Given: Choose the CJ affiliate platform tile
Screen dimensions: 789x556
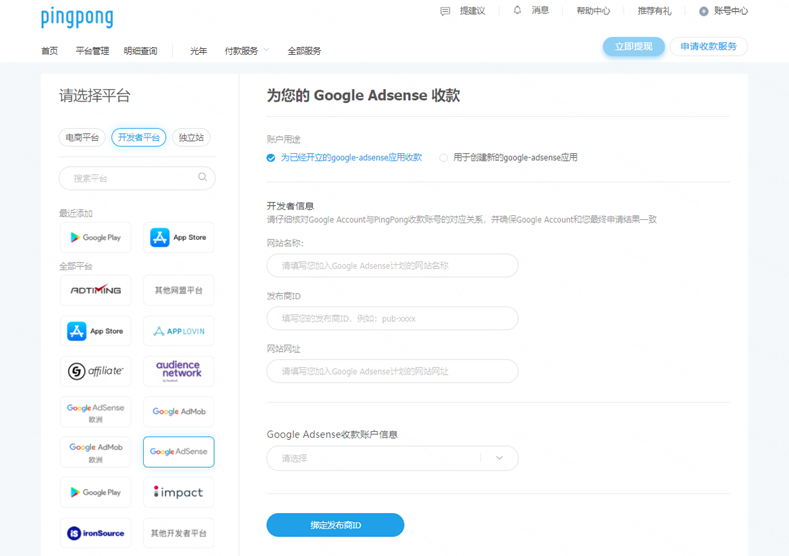Looking at the screenshot, I should (96, 371).
